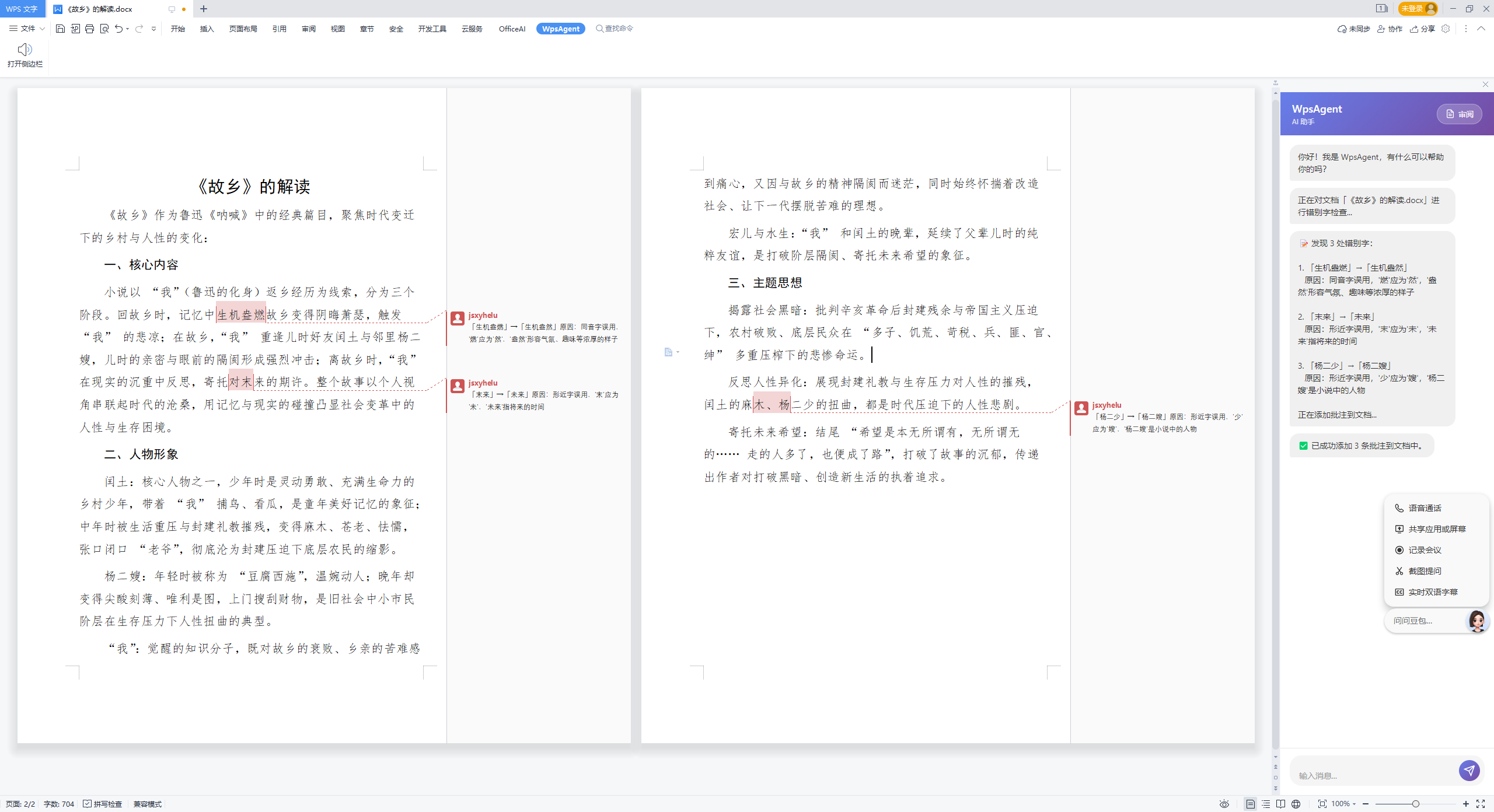1494x812 pixels.
Task: Toggle reading mode book icon
Action: click(x=1281, y=804)
